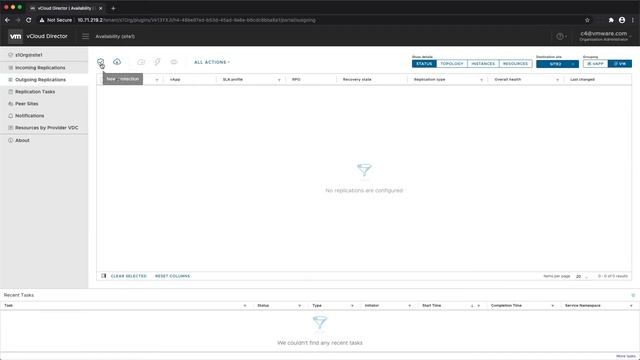640x360 pixels.
Task: Filter the first grid column beside vApp
Action: click(x=157, y=80)
